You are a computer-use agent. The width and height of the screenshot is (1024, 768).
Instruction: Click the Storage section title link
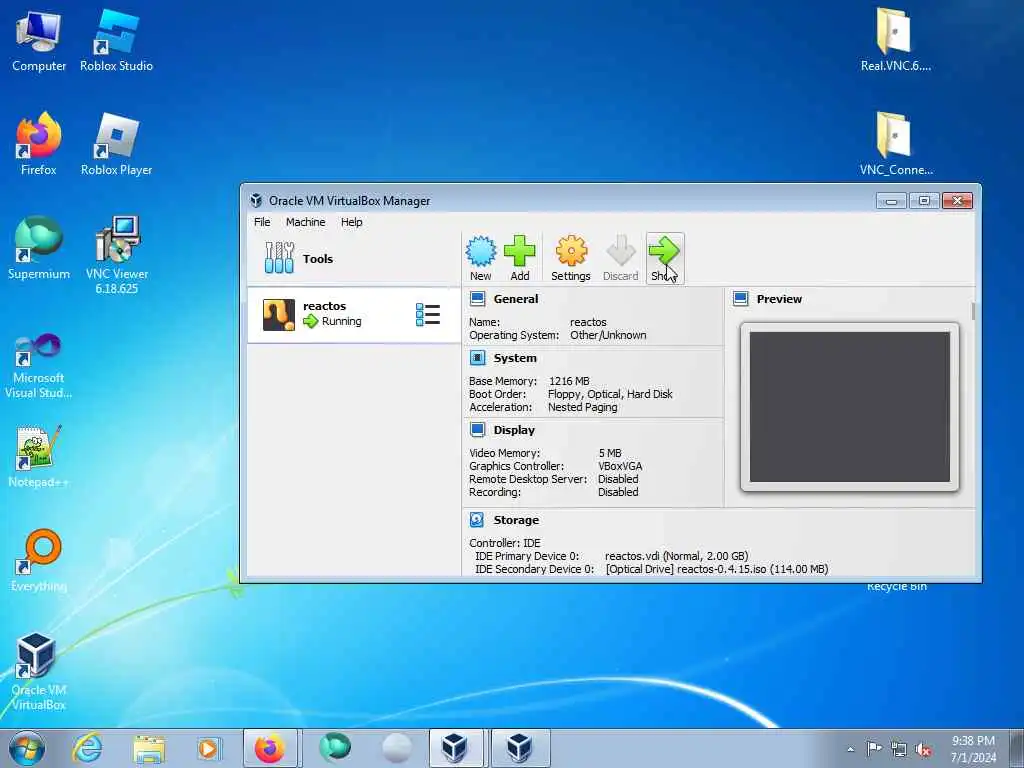tap(516, 520)
